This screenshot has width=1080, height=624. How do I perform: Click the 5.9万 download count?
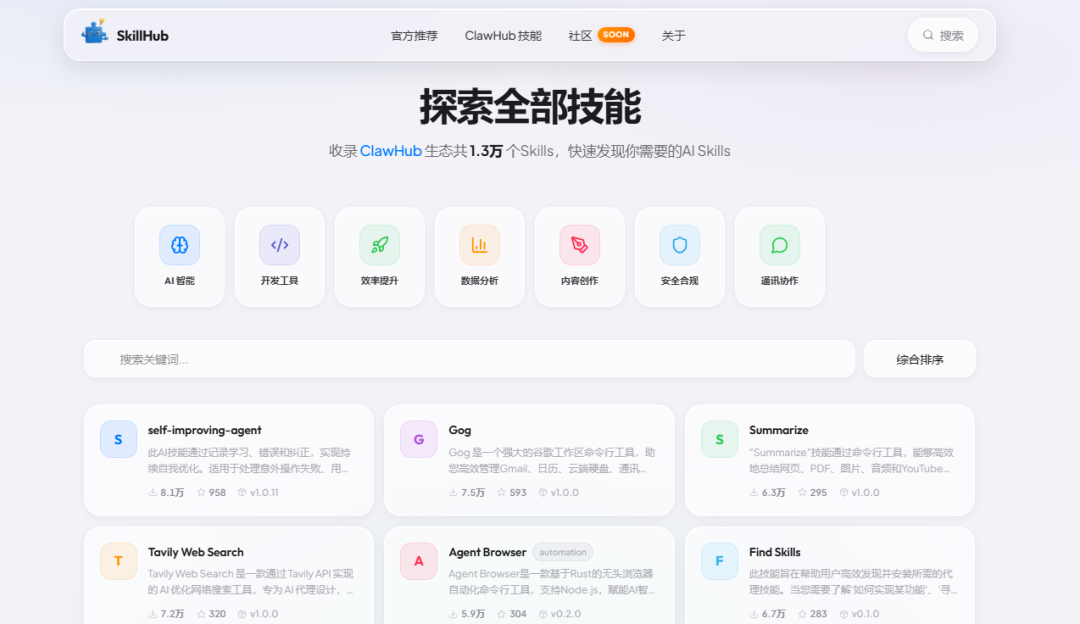click(473, 614)
